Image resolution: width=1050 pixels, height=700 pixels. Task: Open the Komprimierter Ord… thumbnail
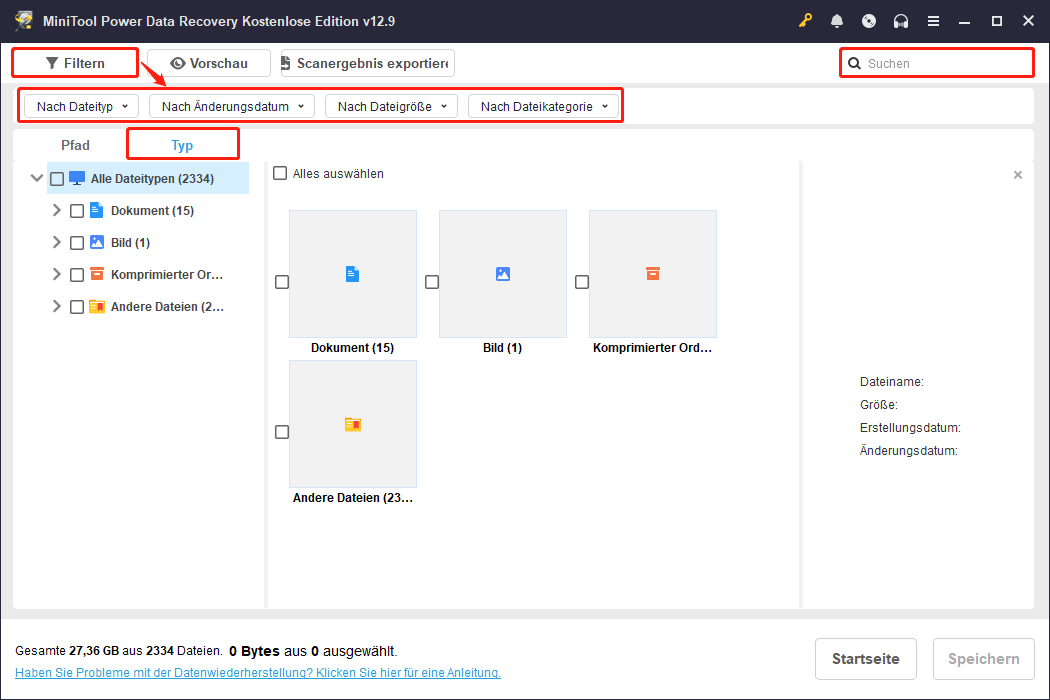tap(653, 274)
